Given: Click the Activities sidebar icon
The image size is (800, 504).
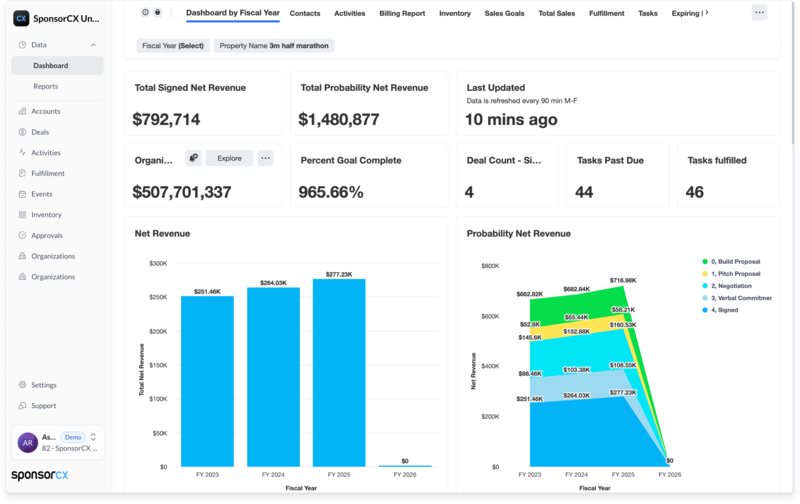Looking at the screenshot, I should 22,153.
